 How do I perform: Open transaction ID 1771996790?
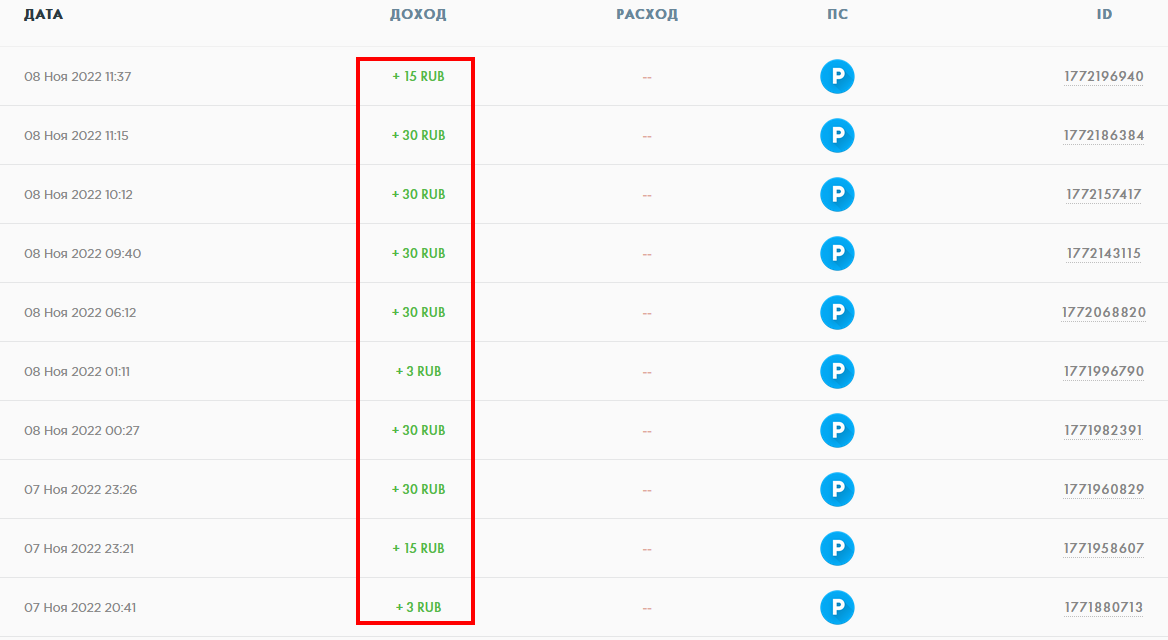pyautogui.click(x=1104, y=371)
